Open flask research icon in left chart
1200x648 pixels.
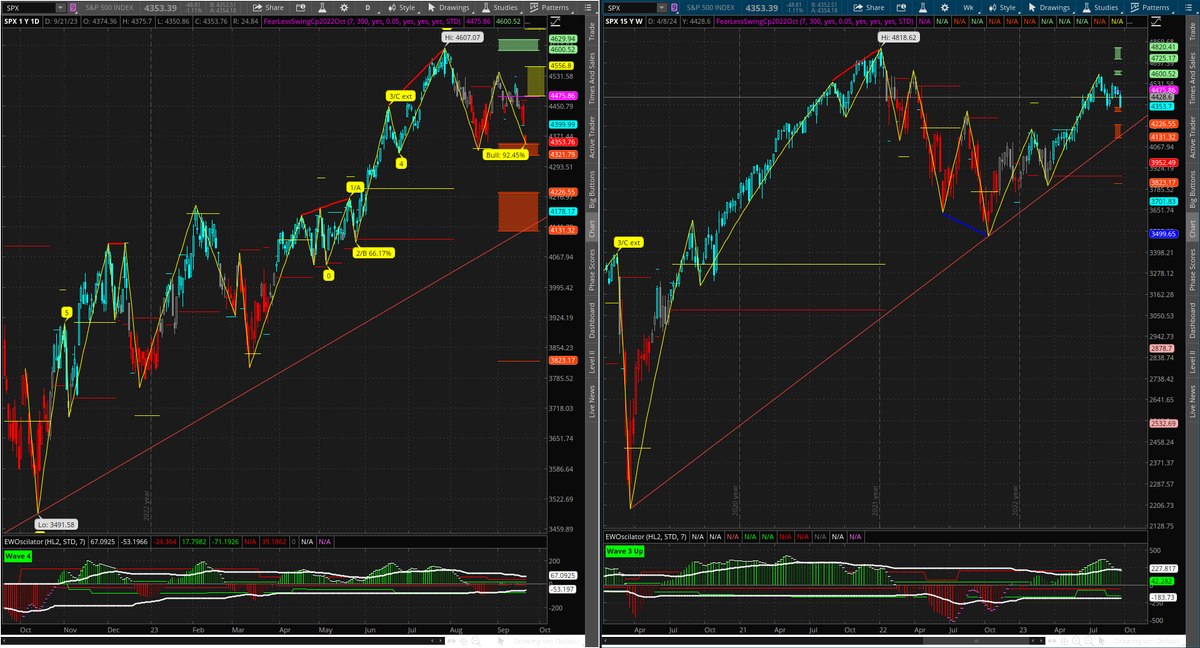point(322,7)
